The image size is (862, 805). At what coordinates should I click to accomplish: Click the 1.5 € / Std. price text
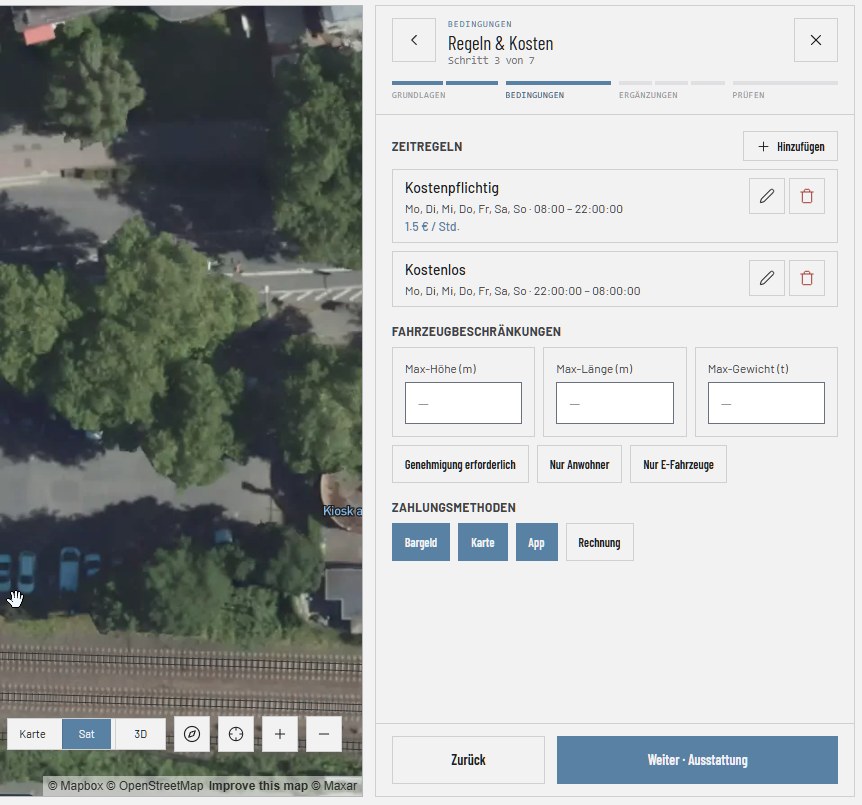(x=432, y=227)
